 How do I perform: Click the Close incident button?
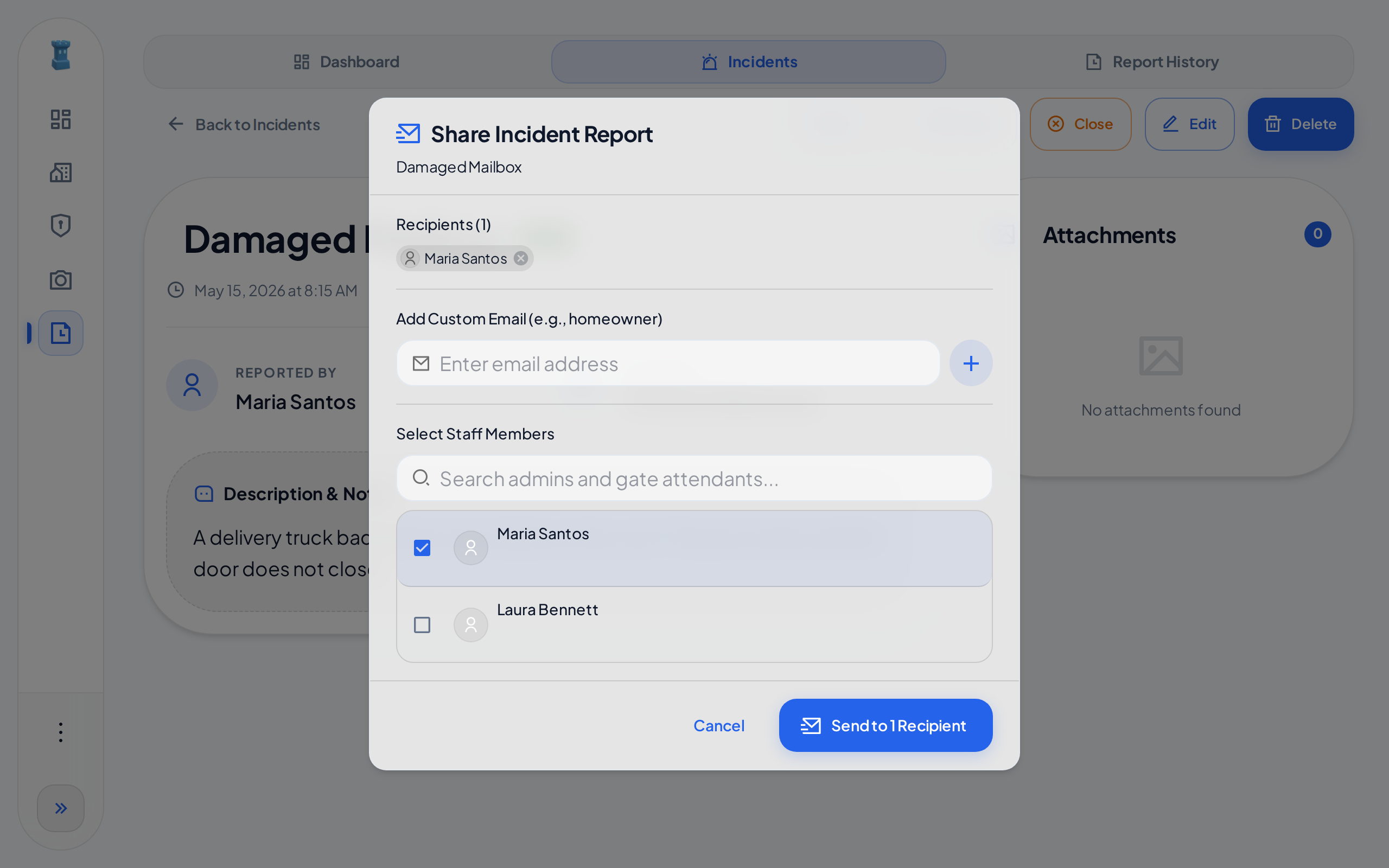(1080, 124)
